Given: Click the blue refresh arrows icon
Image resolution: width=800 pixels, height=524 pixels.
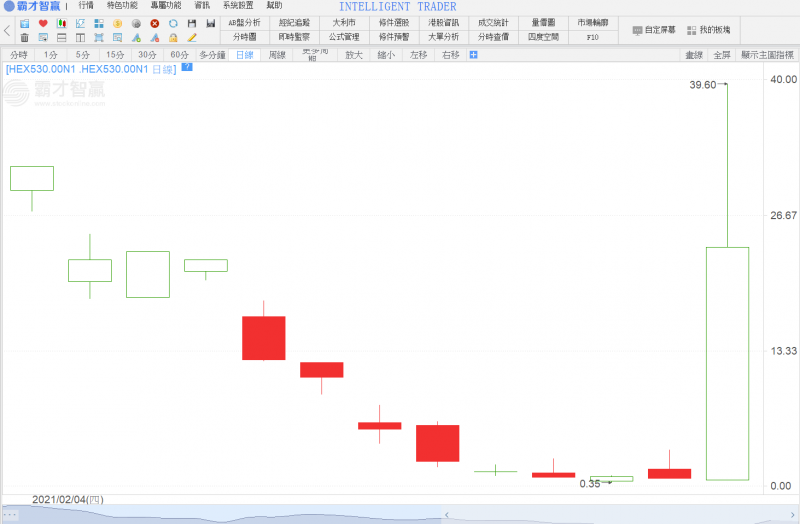Looking at the screenshot, I should 173,23.
